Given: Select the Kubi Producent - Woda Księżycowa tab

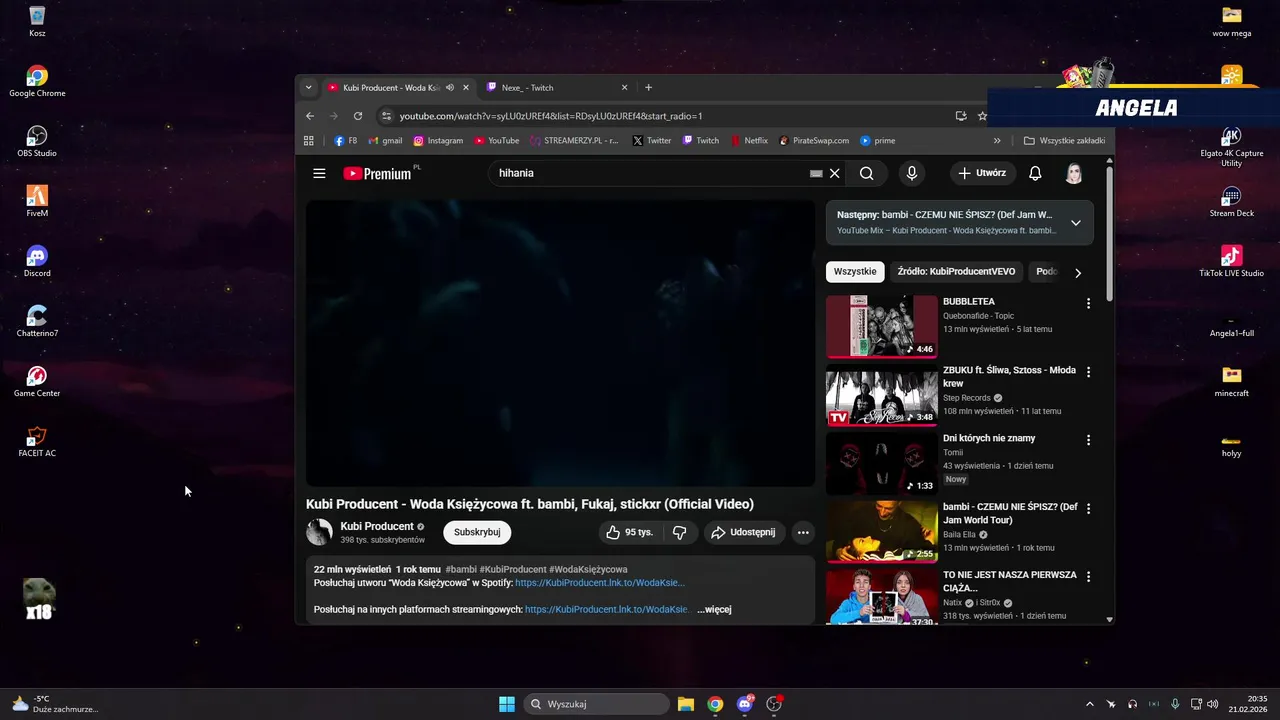Looking at the screenshot, I should (399, 88).
